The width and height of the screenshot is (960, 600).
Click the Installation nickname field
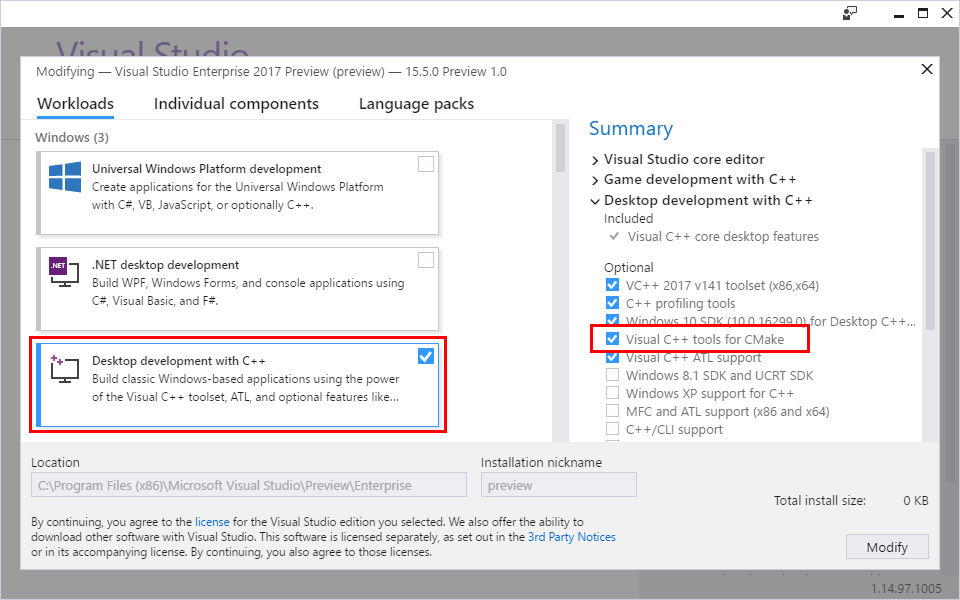coord(558,485)
